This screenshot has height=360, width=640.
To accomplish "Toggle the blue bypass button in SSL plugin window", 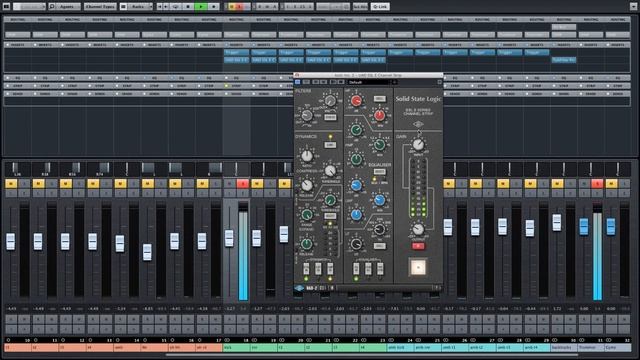I will pos(298,82).
